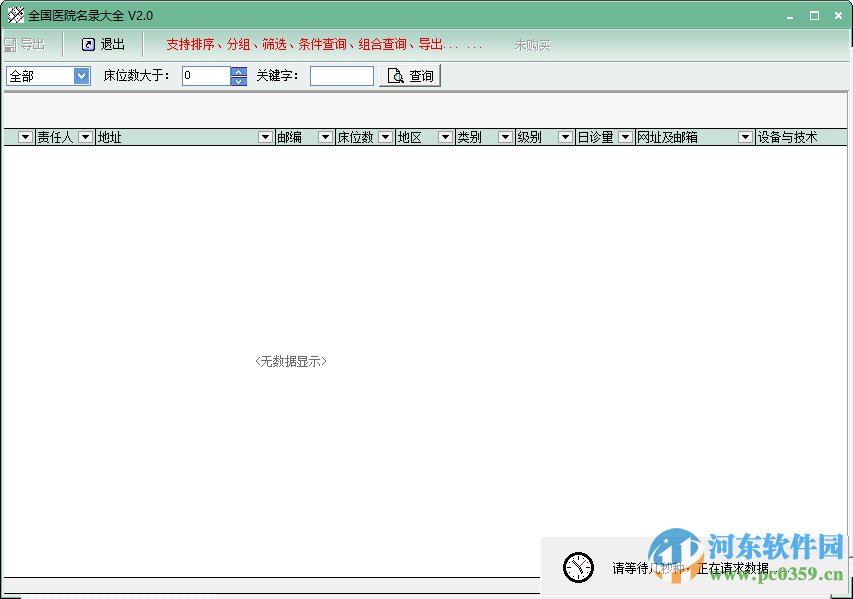This screenshot has height=599, width=853.
Task: Open the 床位数 column filter dropdown
Action: click(386, 137)
